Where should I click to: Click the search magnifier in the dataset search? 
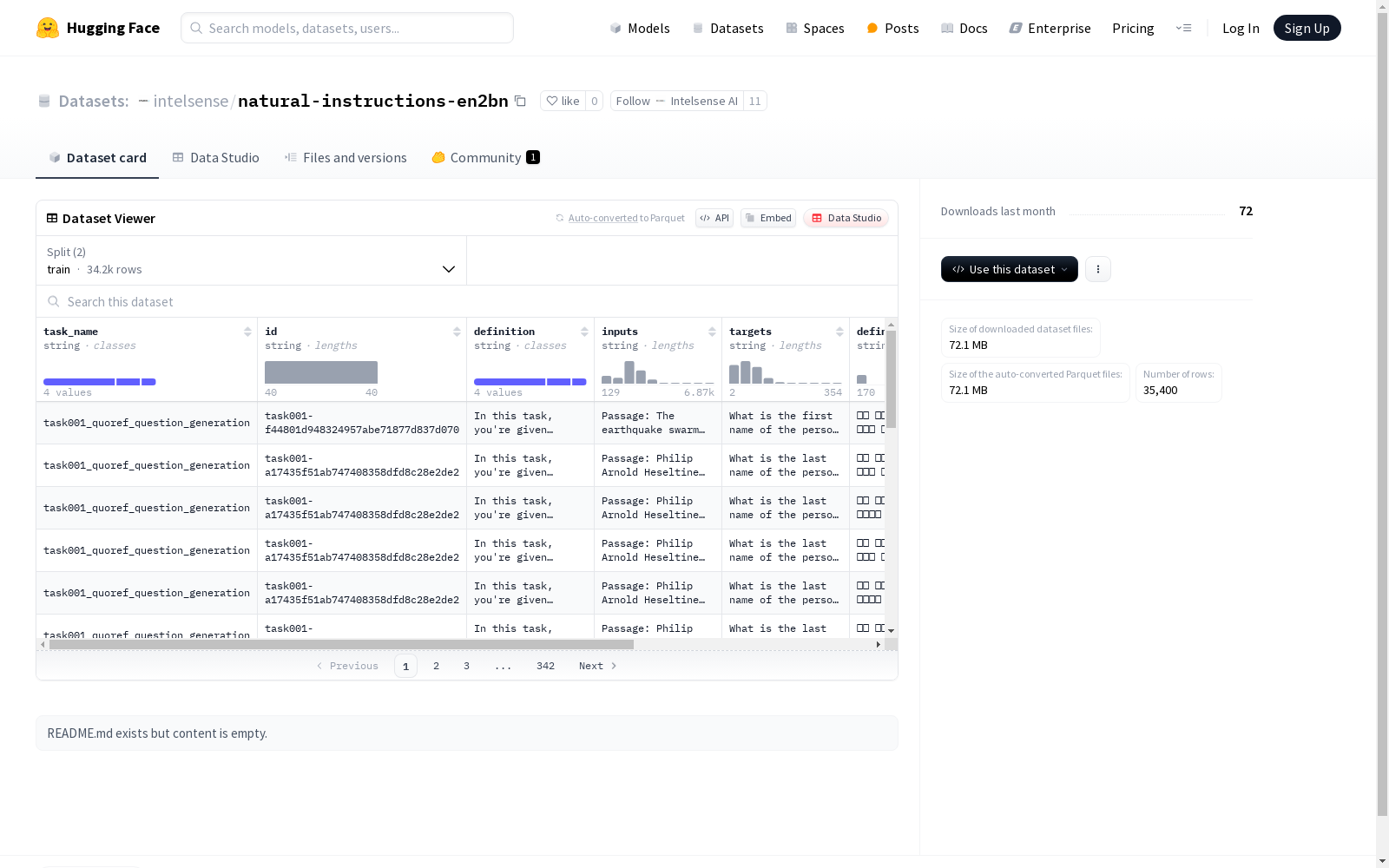coord(54,301)
